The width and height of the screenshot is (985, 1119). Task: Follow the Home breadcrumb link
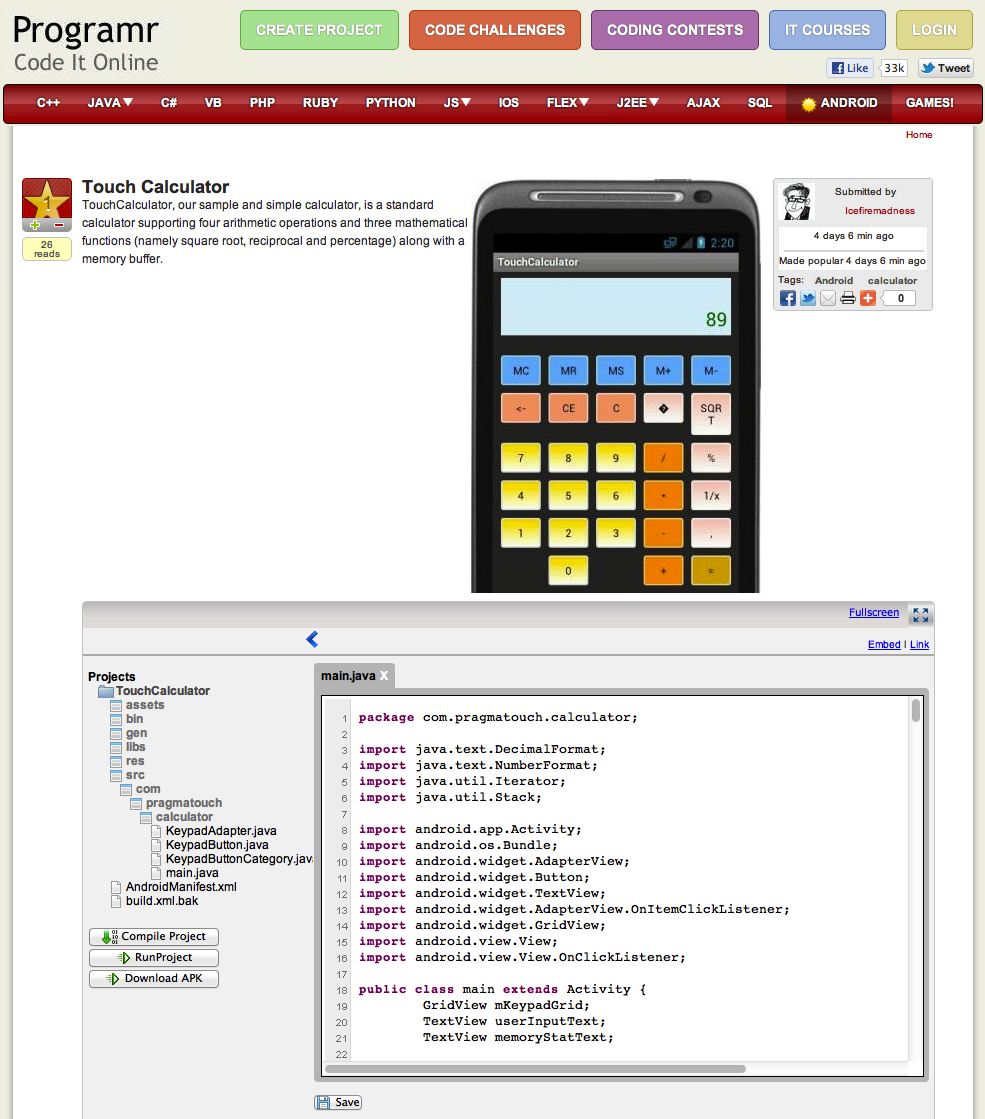pyautogui.click(x=919, y=134)
